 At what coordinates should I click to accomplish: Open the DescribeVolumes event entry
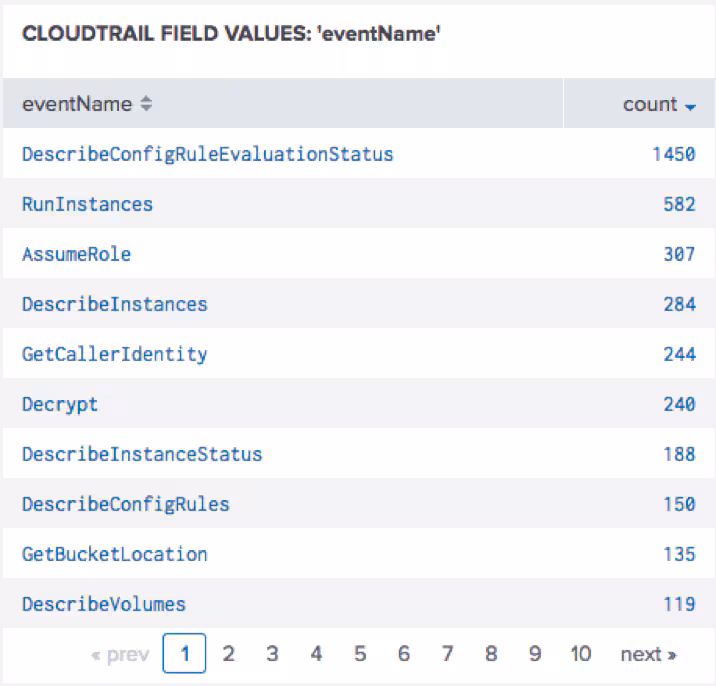coord(103,604)
